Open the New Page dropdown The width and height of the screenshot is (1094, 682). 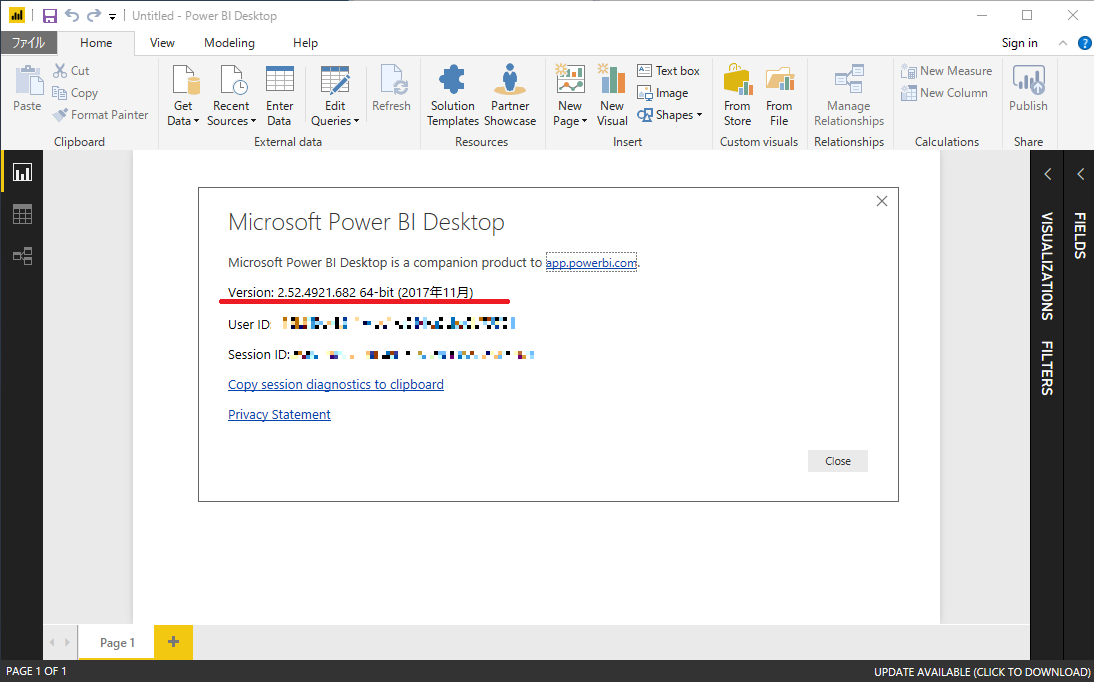(x=570, y=96)
